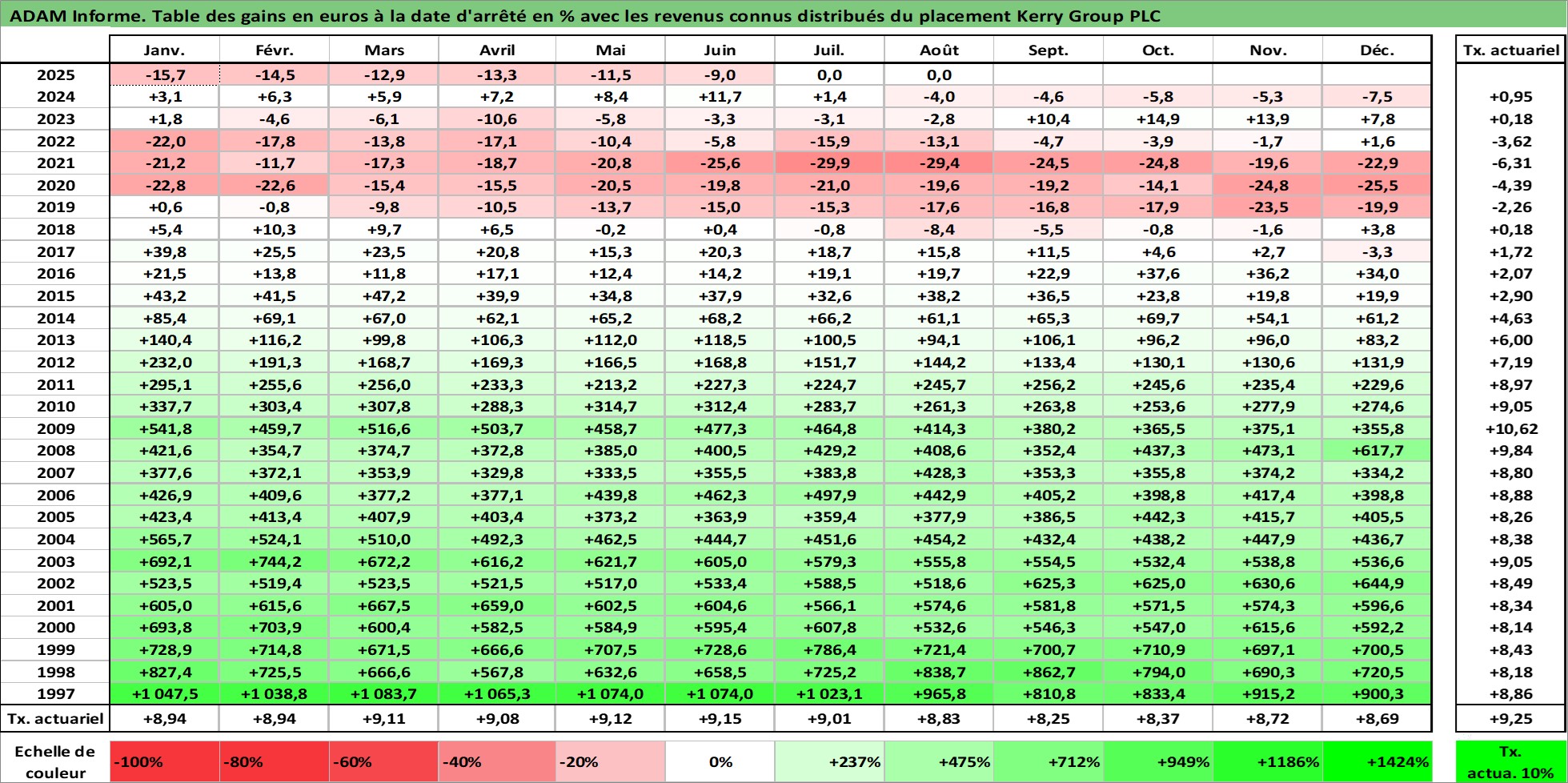The width and height of the screenshot is (1568, 783).
Task: Click the 'Déc.' column header
Action: tap(1377, 50)
